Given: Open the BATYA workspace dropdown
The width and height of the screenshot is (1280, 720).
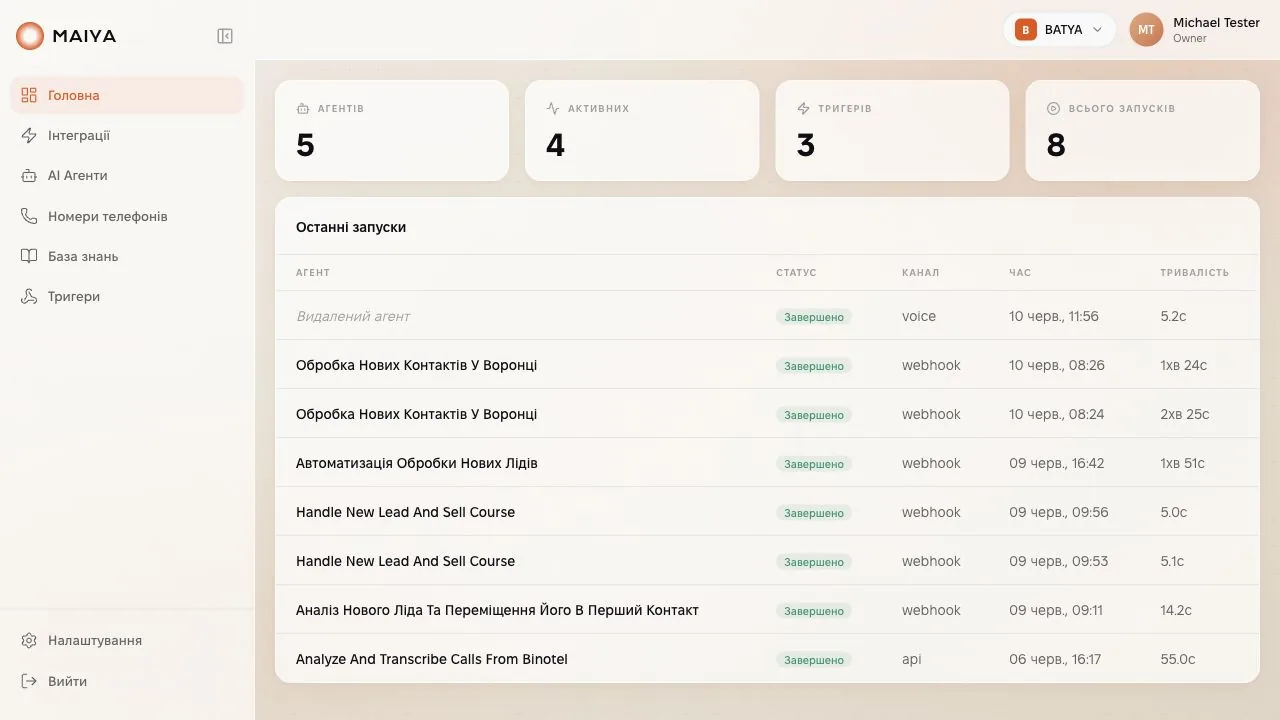Looking at the screenshot, I should click(1059, 30).
